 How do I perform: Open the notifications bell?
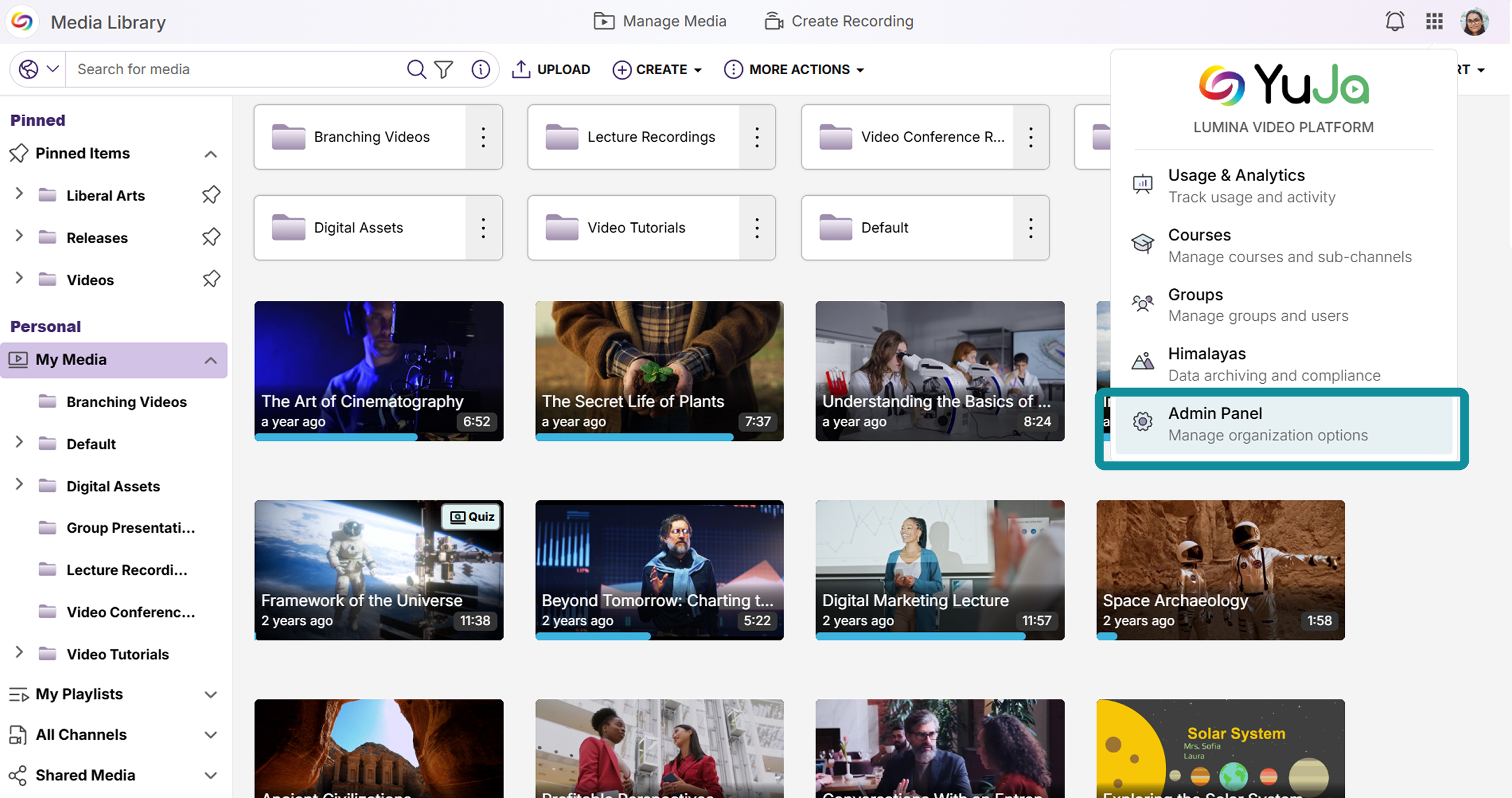[1395, 21]
